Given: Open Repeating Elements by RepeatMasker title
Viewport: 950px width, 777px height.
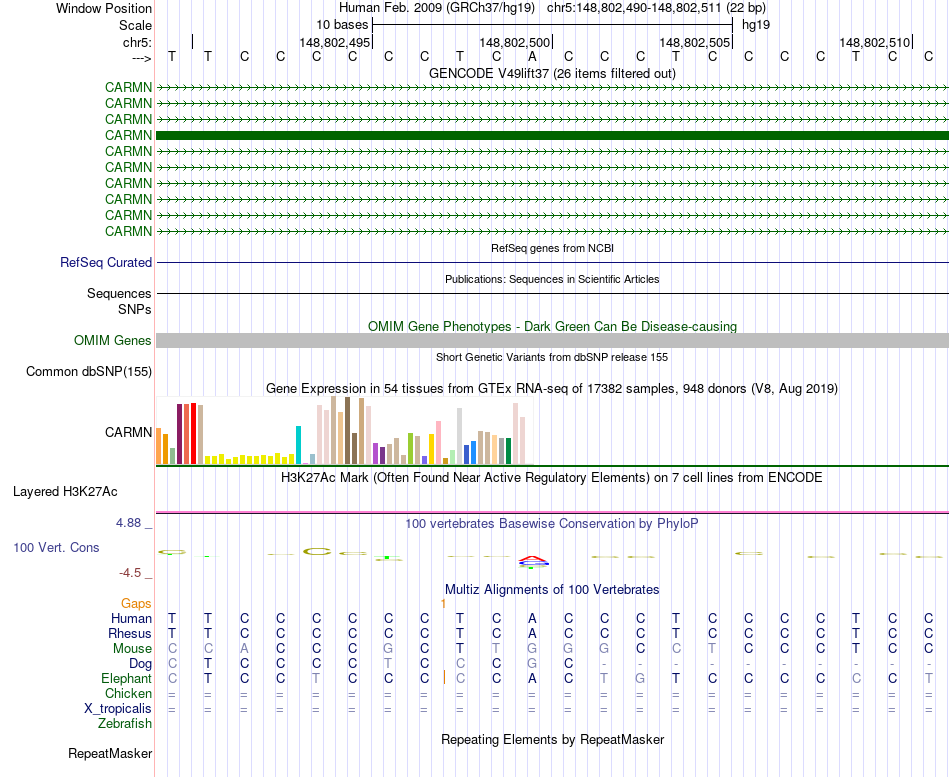Looking at the screenshot, I should [552, 740].
